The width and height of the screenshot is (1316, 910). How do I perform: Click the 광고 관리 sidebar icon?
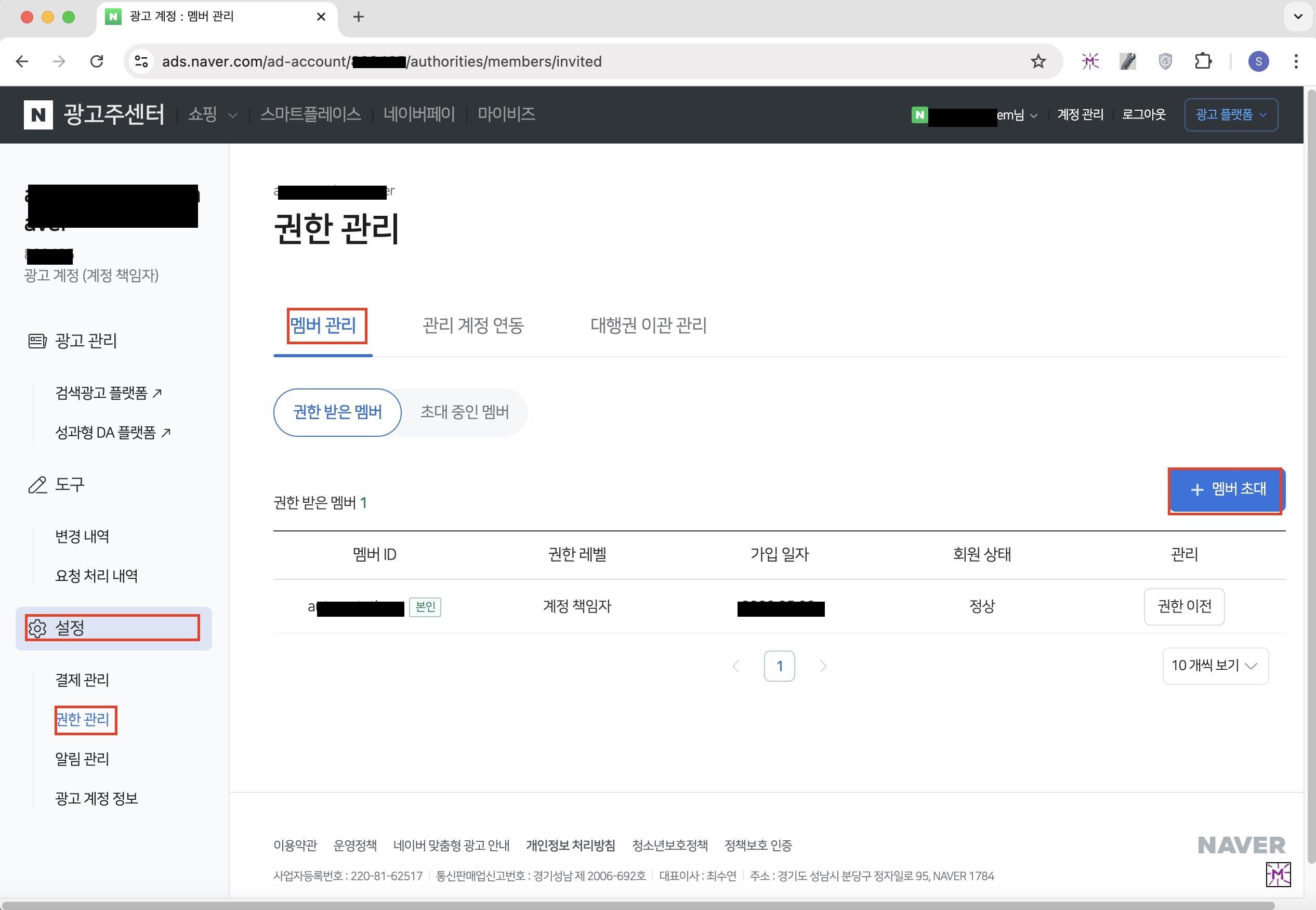[x=37, y=341]
